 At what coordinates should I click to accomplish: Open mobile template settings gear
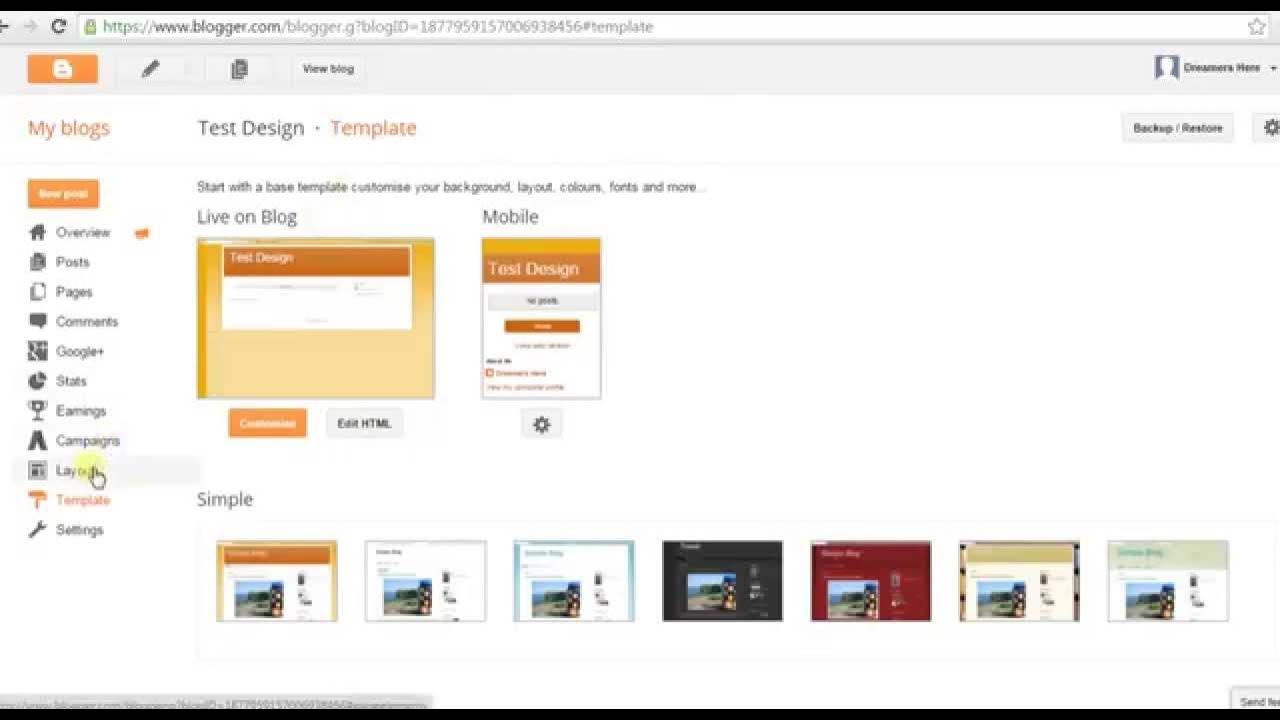click(x=541, y=424)
